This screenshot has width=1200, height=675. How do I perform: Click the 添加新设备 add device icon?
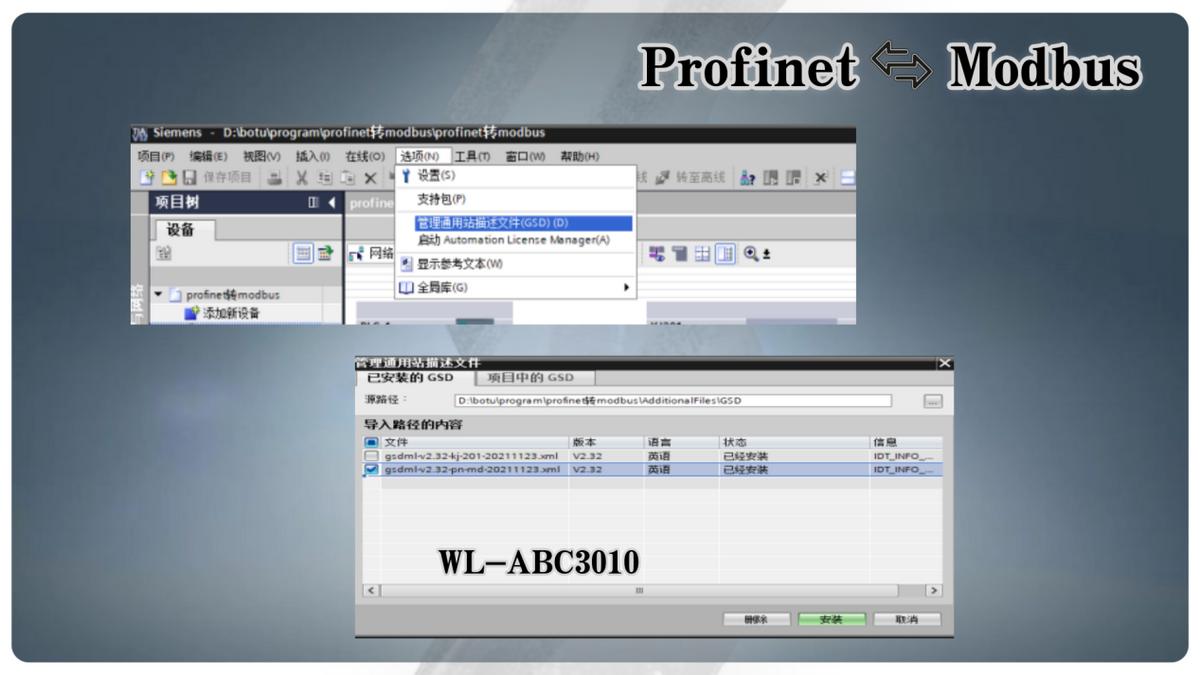click(192, 313)
